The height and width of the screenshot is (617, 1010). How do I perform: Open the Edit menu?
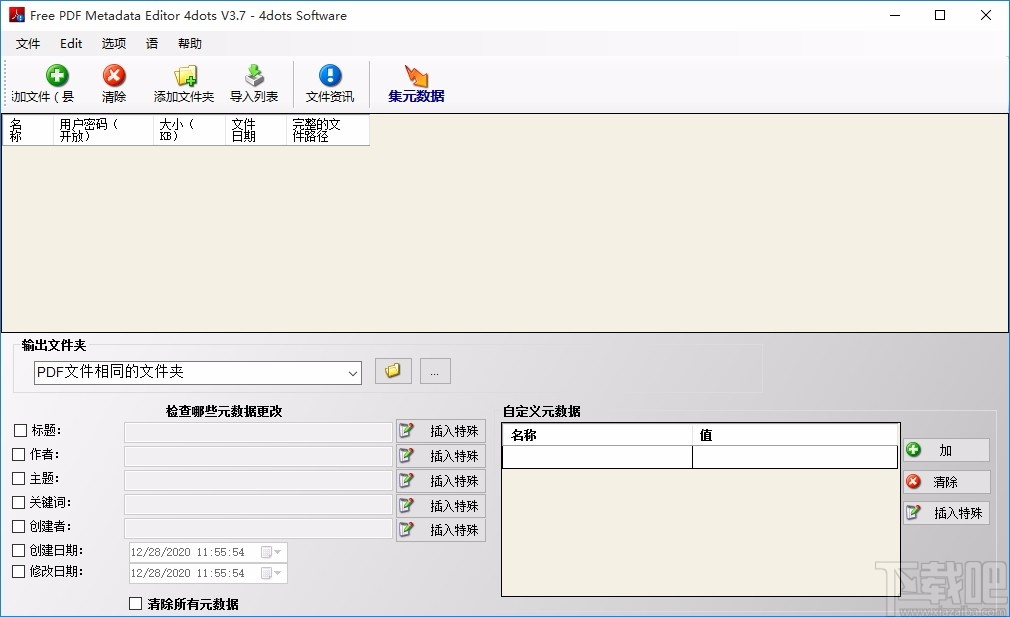70,43
